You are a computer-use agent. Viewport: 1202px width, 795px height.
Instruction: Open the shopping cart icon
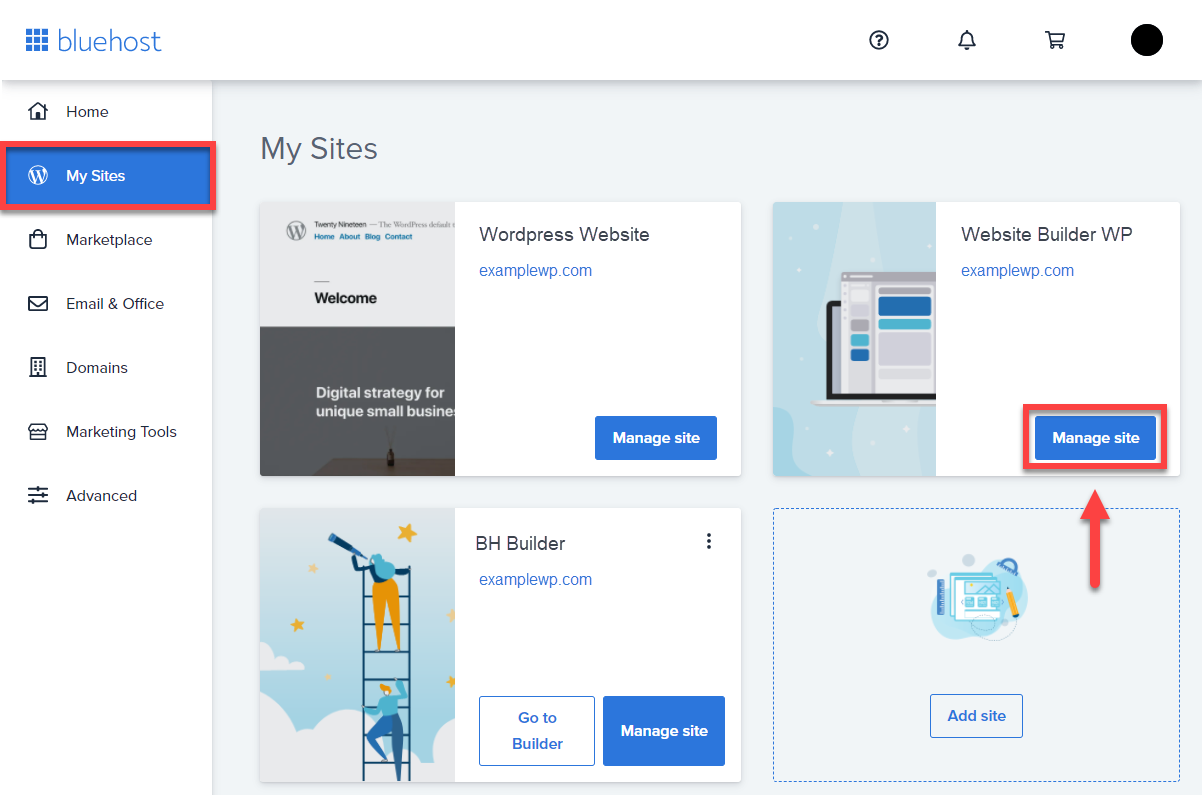coord(1055,40)
